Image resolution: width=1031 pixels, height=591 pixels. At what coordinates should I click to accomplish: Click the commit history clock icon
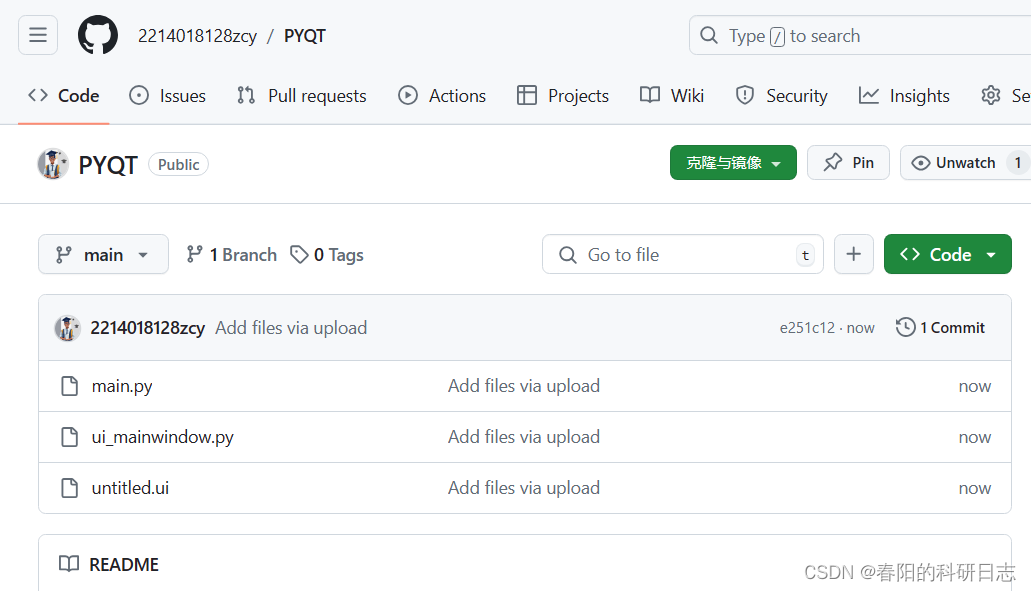tap(905, 327)
